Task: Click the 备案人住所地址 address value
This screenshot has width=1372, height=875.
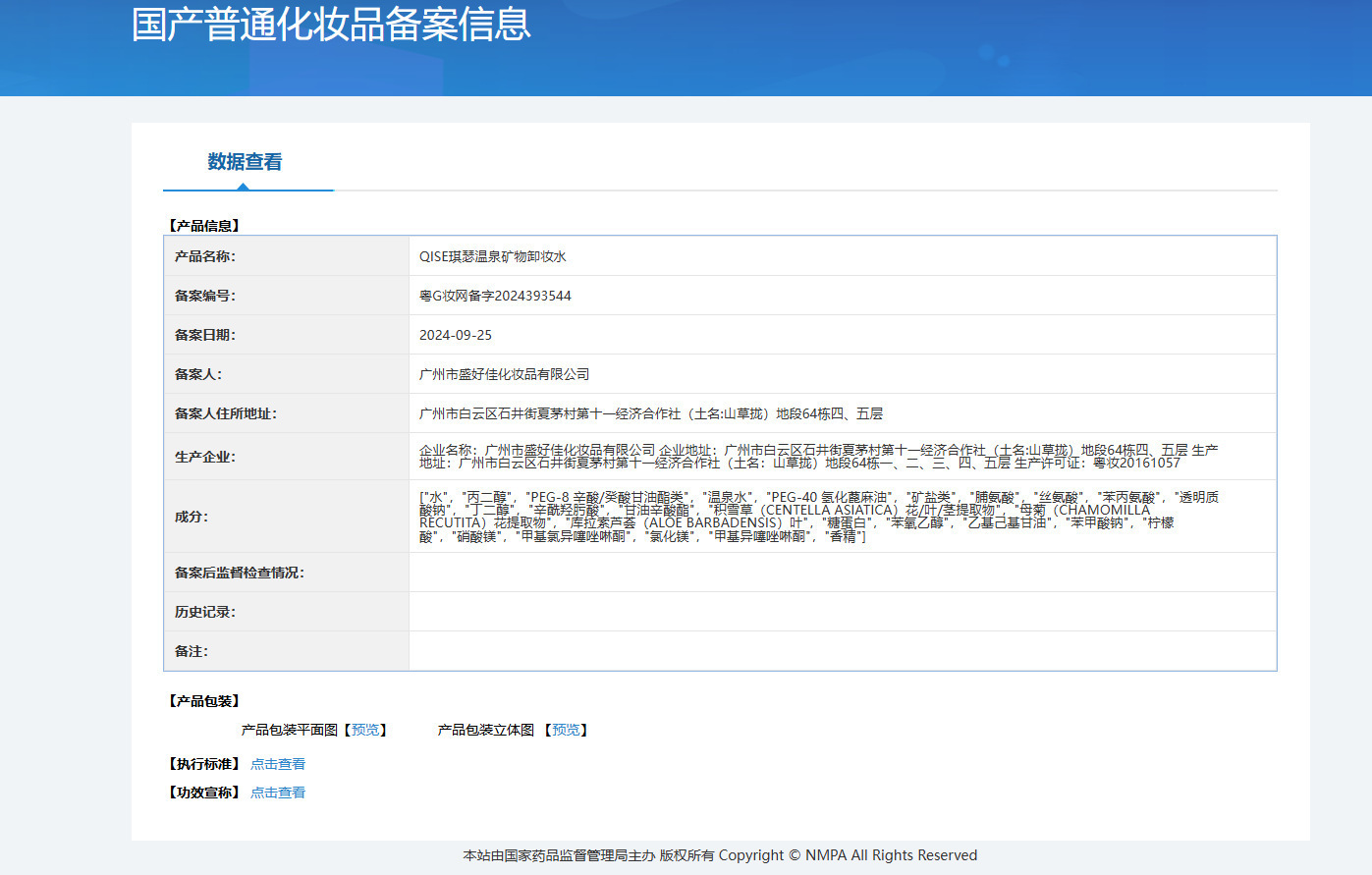Action: tap(651, 413)
